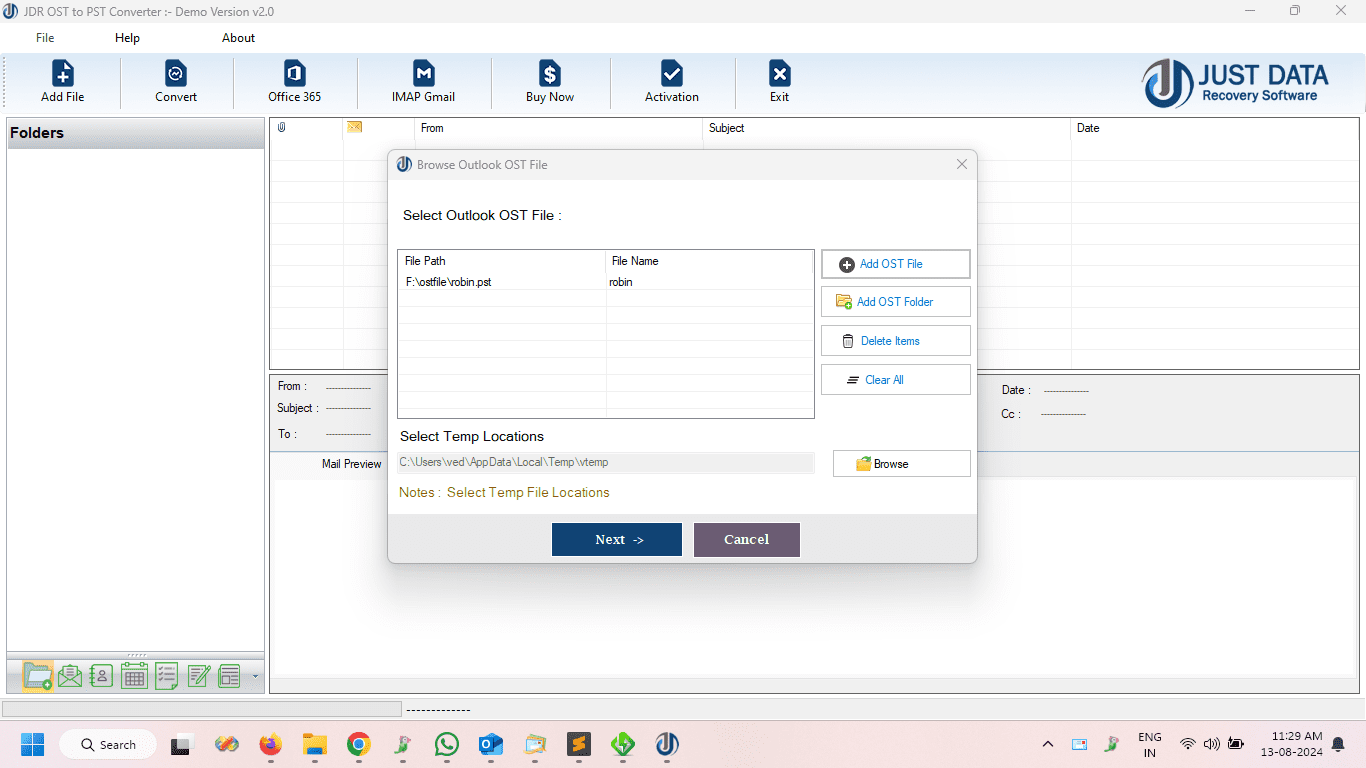
Task: Open the Office 365 export option
Action: [293, 80]
